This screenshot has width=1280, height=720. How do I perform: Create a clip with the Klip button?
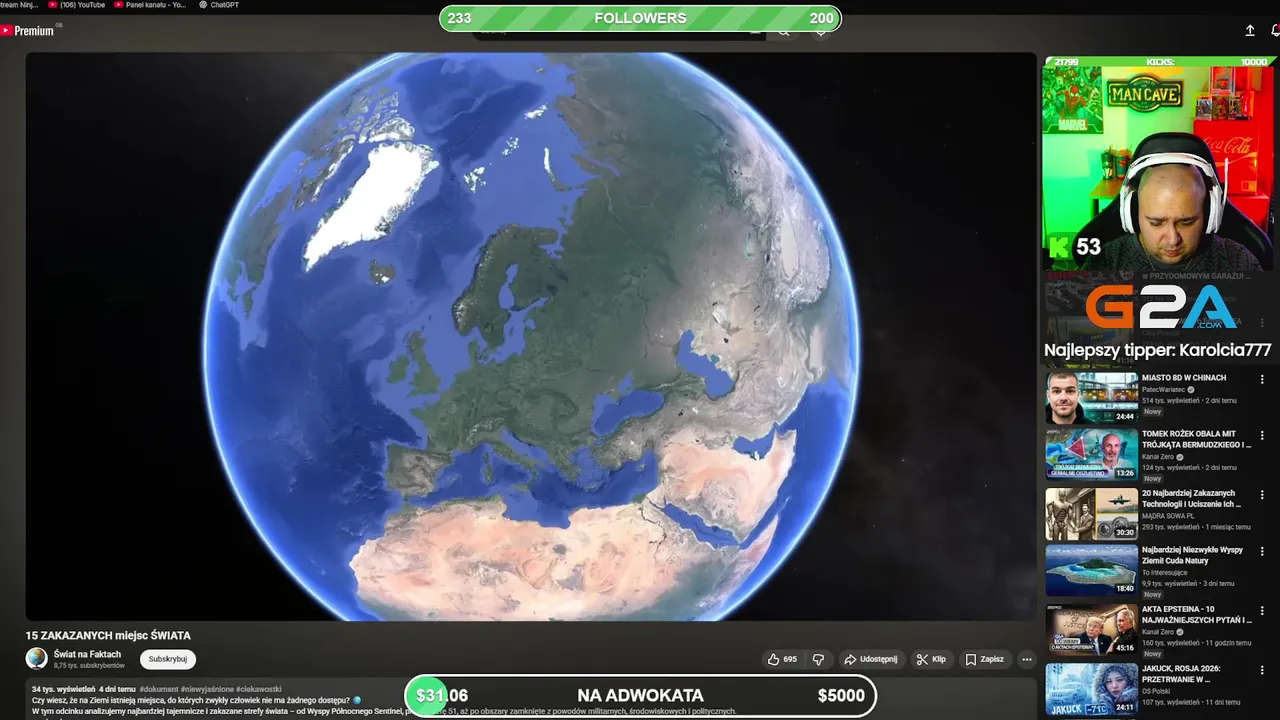[x=931, y=659]
